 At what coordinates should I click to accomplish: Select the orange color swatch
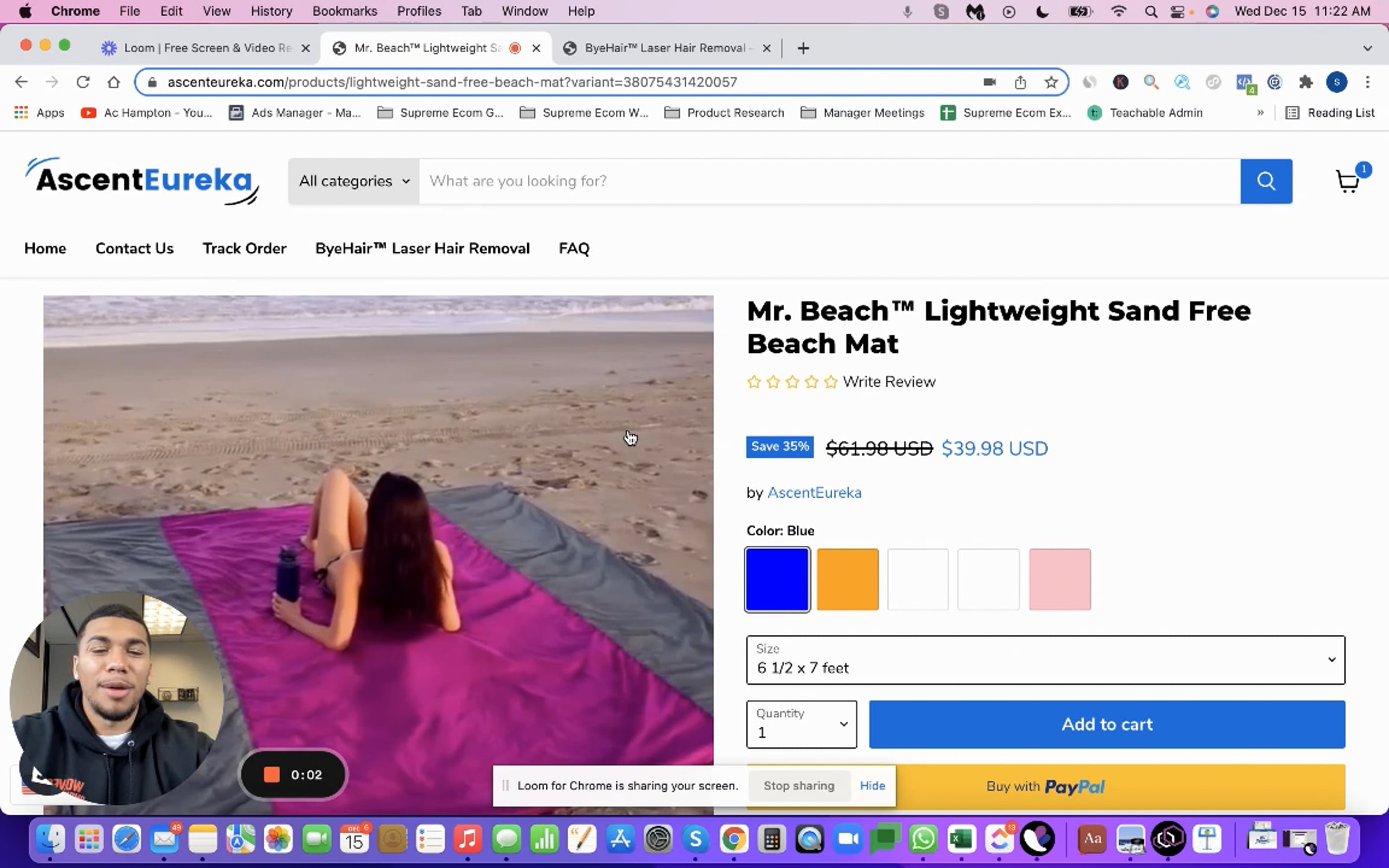click(x=848, y=579)
